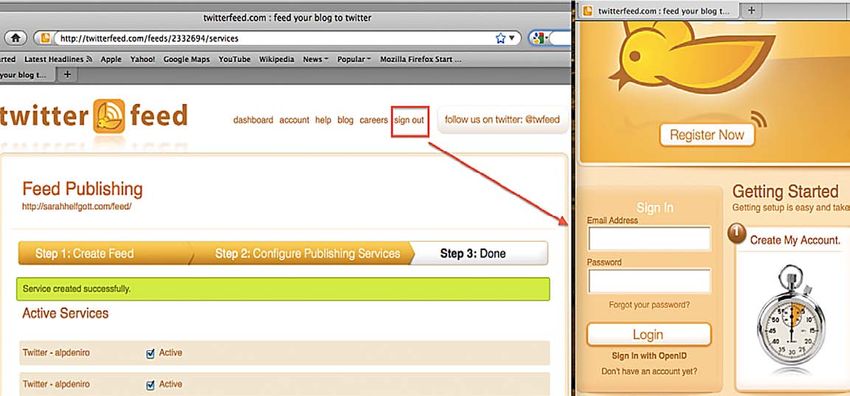850x396 pixels.
Task: Click the stopwatch image under Create My Account
Action: click(x=791, y=319)
